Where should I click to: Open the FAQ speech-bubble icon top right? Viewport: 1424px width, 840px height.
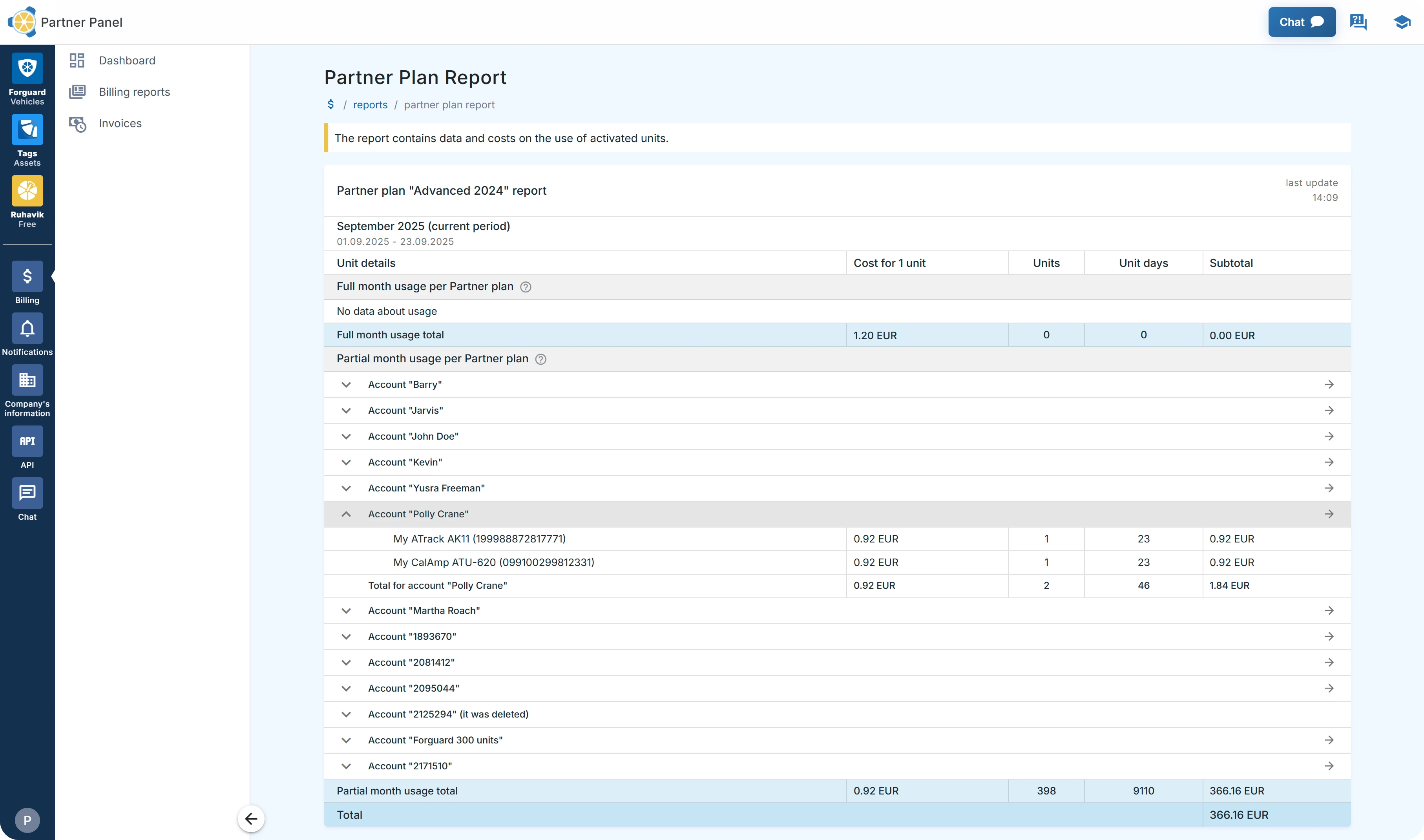point(1358,22)
